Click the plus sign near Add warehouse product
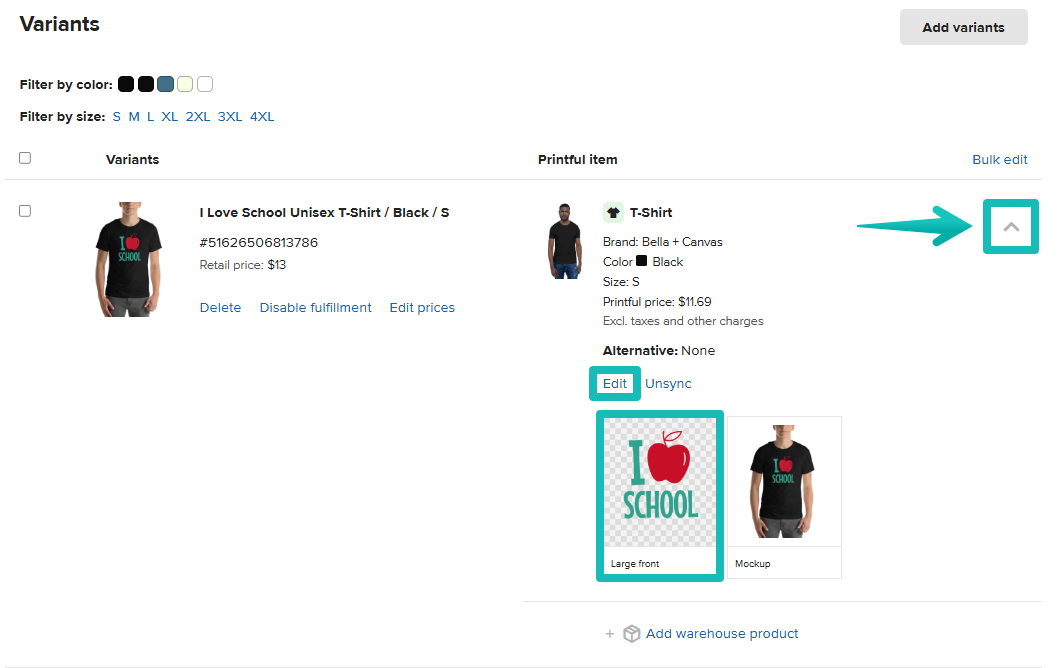 [x=610, y=634]
